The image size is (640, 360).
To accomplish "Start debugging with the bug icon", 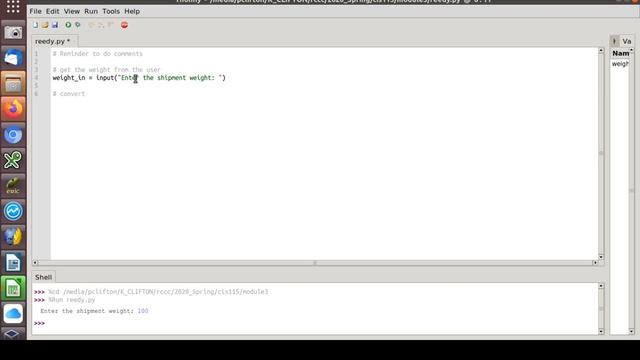I will point(78,25).
